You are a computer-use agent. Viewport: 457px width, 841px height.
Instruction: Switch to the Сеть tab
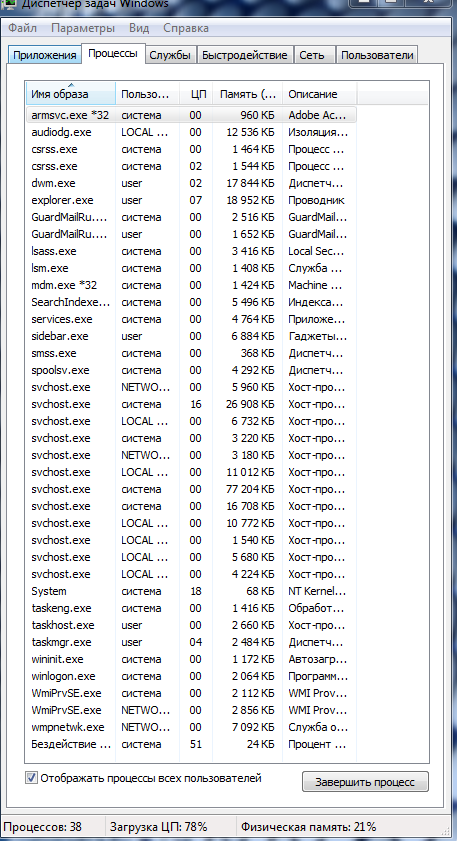[x=315, y=55]
